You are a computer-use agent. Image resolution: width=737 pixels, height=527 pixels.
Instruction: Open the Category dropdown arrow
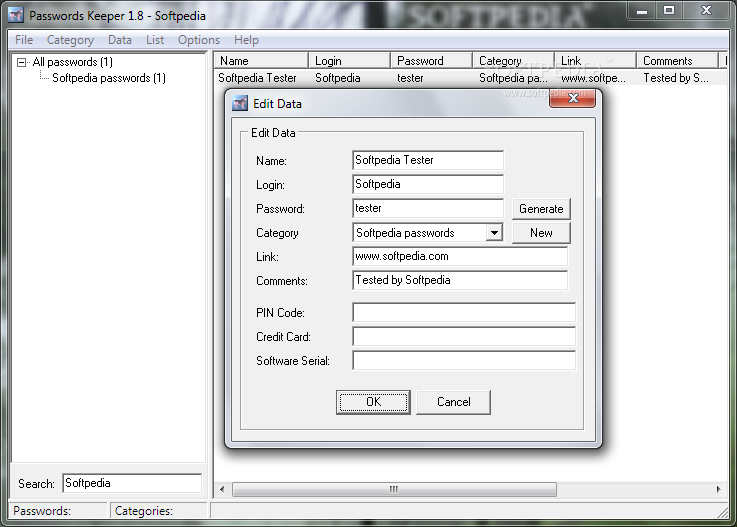(x=494, y=233)
